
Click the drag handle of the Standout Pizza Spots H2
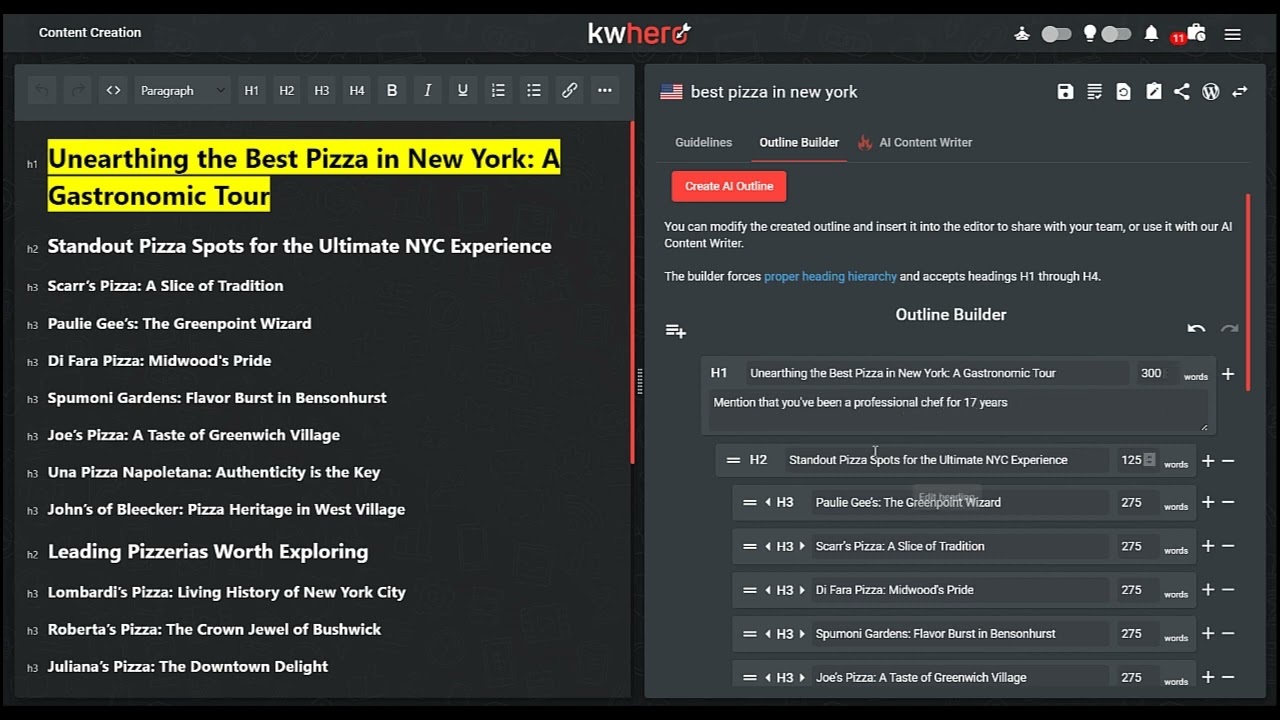[733, 461]
